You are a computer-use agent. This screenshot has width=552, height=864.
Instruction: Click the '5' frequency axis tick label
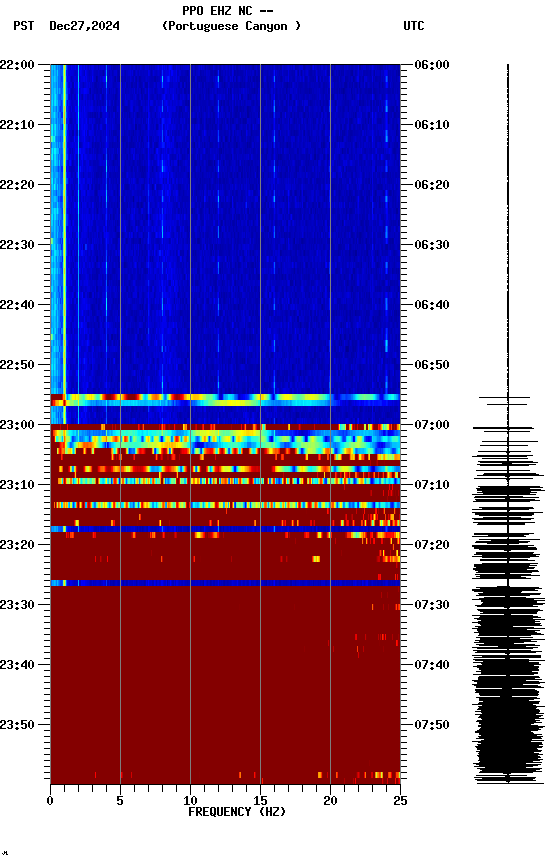pyautogui.click(x=120, y=801)
